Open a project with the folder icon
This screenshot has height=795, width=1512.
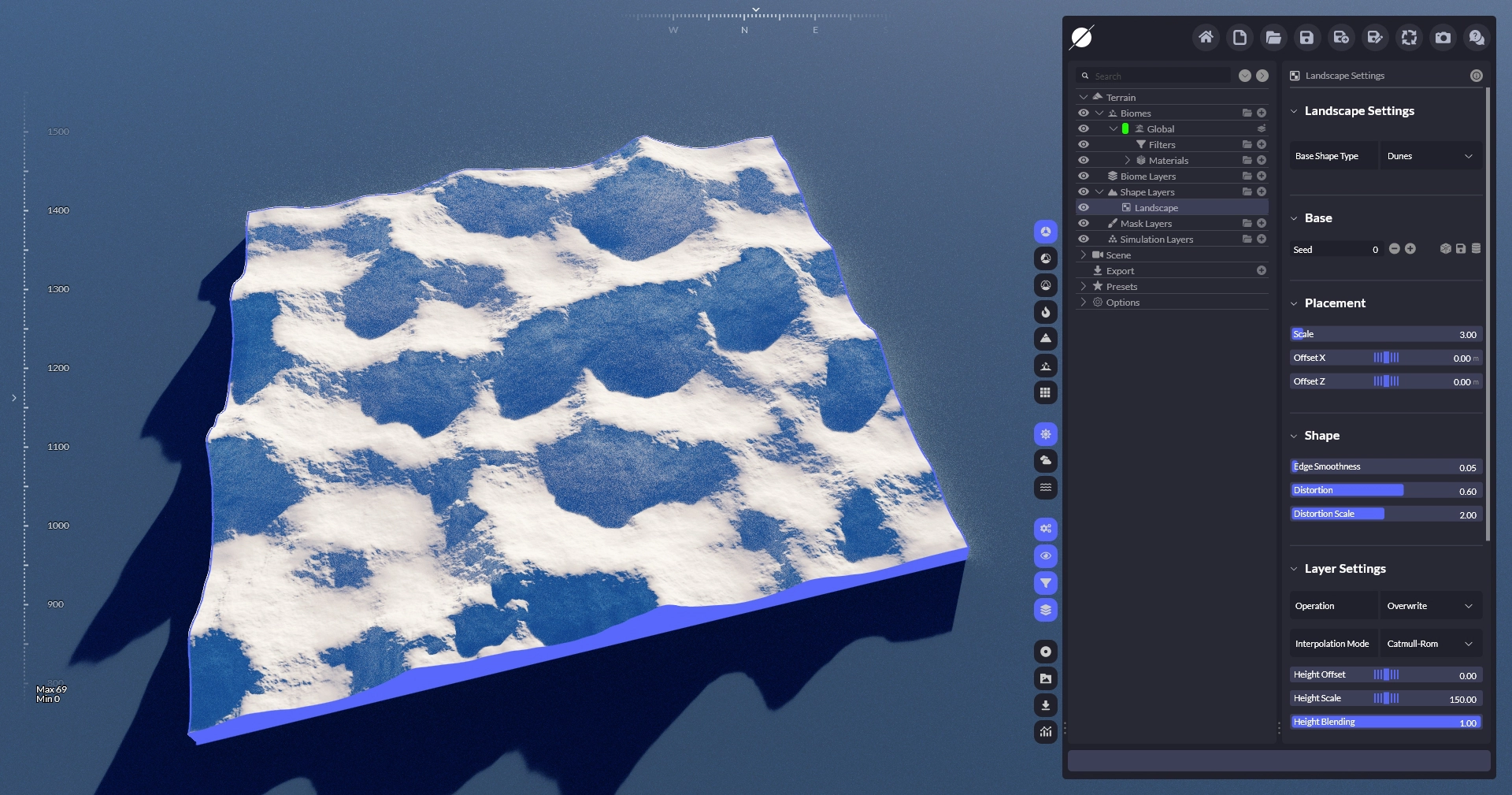coord(1273,37)
